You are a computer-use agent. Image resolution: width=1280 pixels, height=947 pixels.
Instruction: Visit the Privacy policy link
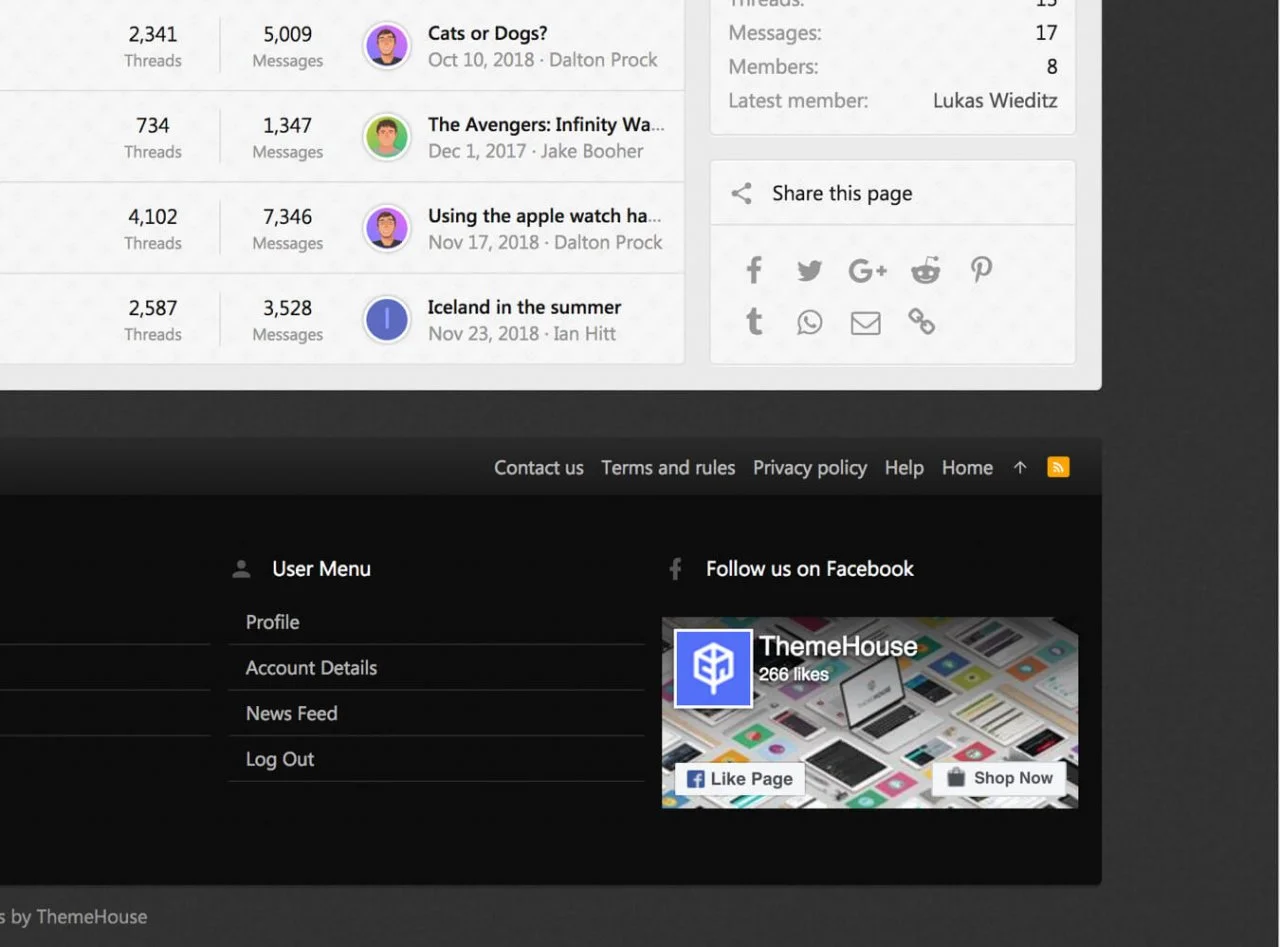tap(809, 468)
